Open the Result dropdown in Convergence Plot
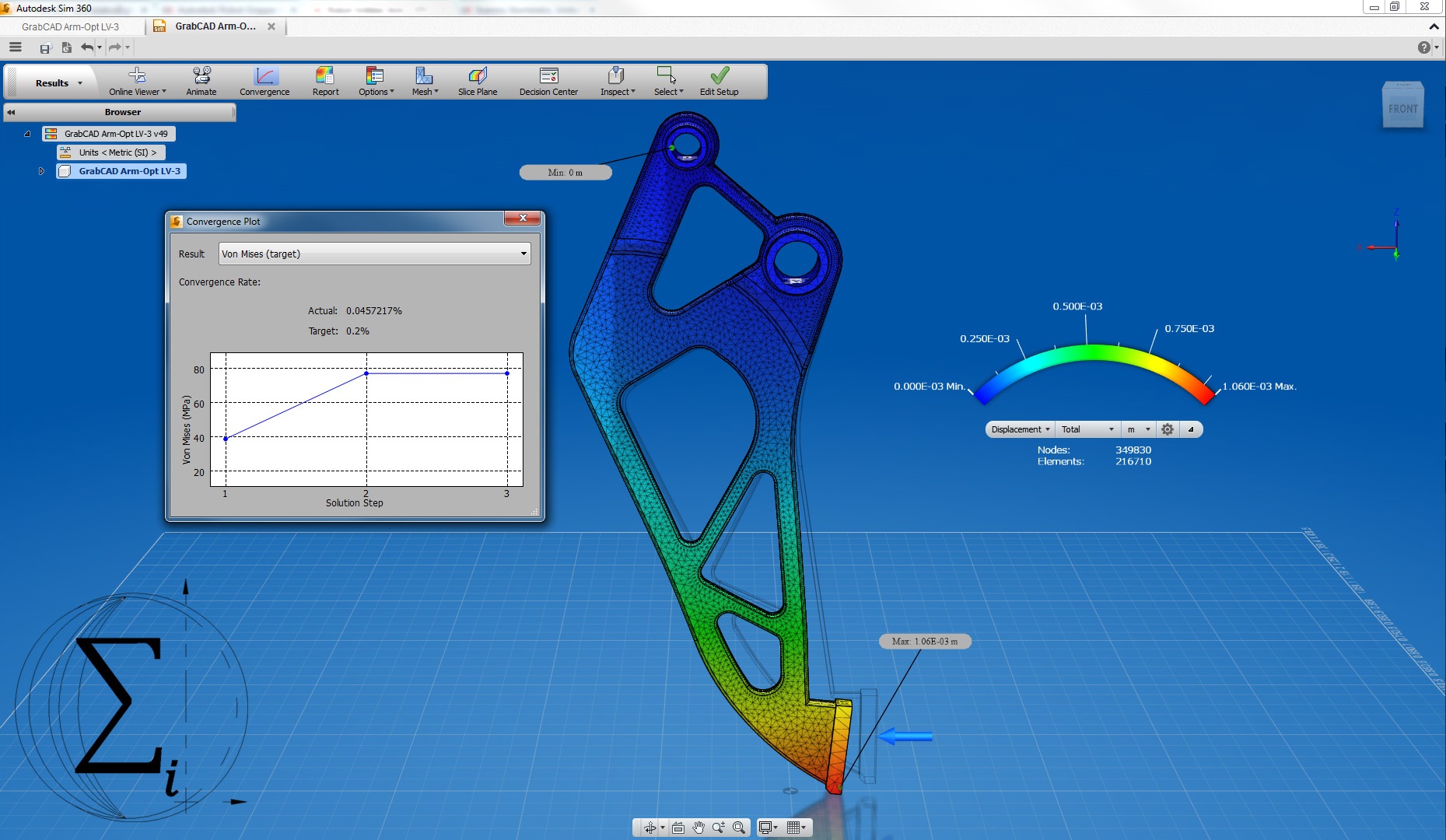The image size is (1446, 840). click(374, 254)
